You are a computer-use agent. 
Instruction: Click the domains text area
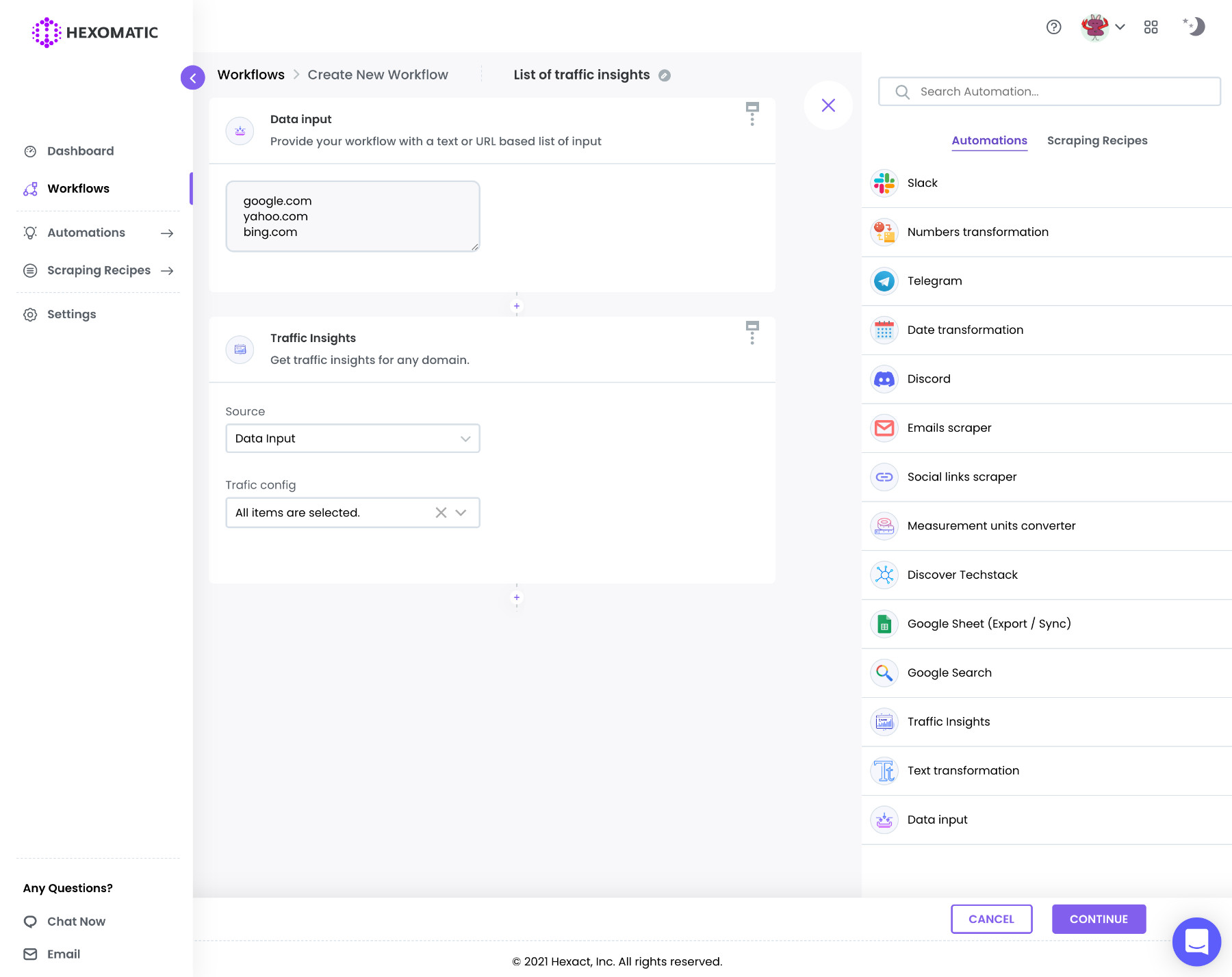(x=352, y=216)
